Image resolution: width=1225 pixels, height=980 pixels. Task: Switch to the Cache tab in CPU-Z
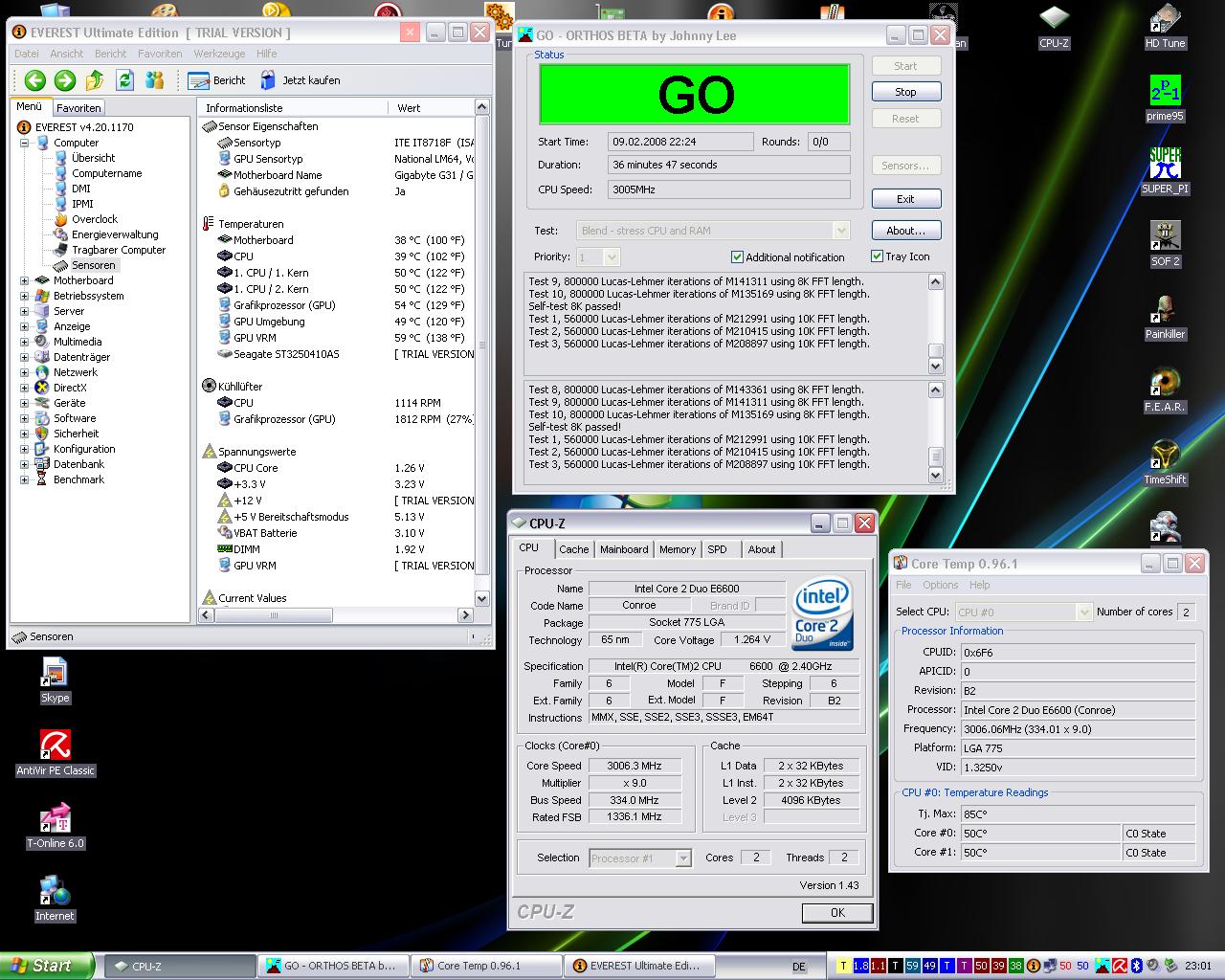click(x=573, y=549)
